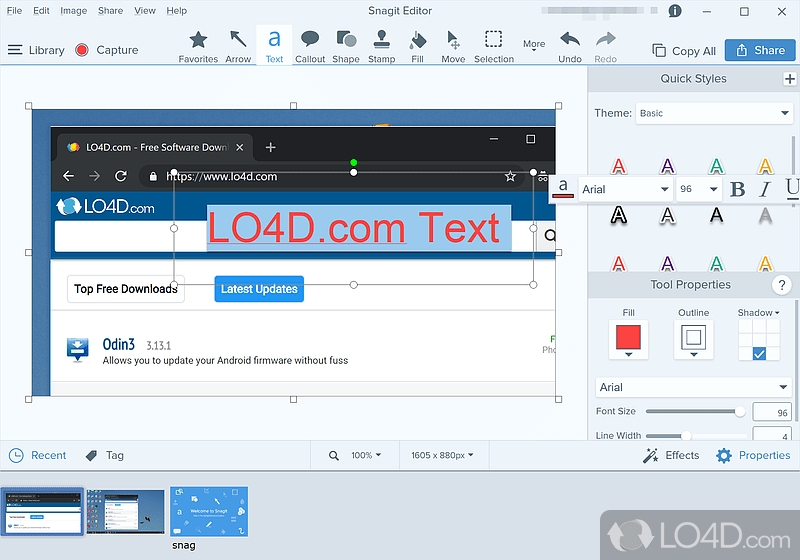Image resolution: width=800 pixels, height=560 pixels.
Task: Open the font size 96 dropdown
Action: point(698,189)
